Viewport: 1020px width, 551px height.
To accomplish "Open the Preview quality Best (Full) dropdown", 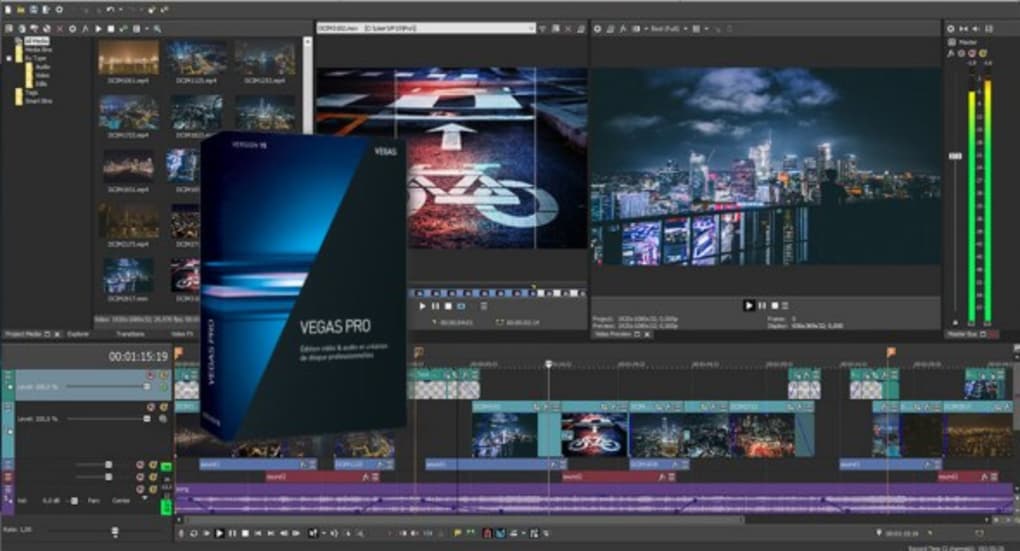I will coord(669,29).
